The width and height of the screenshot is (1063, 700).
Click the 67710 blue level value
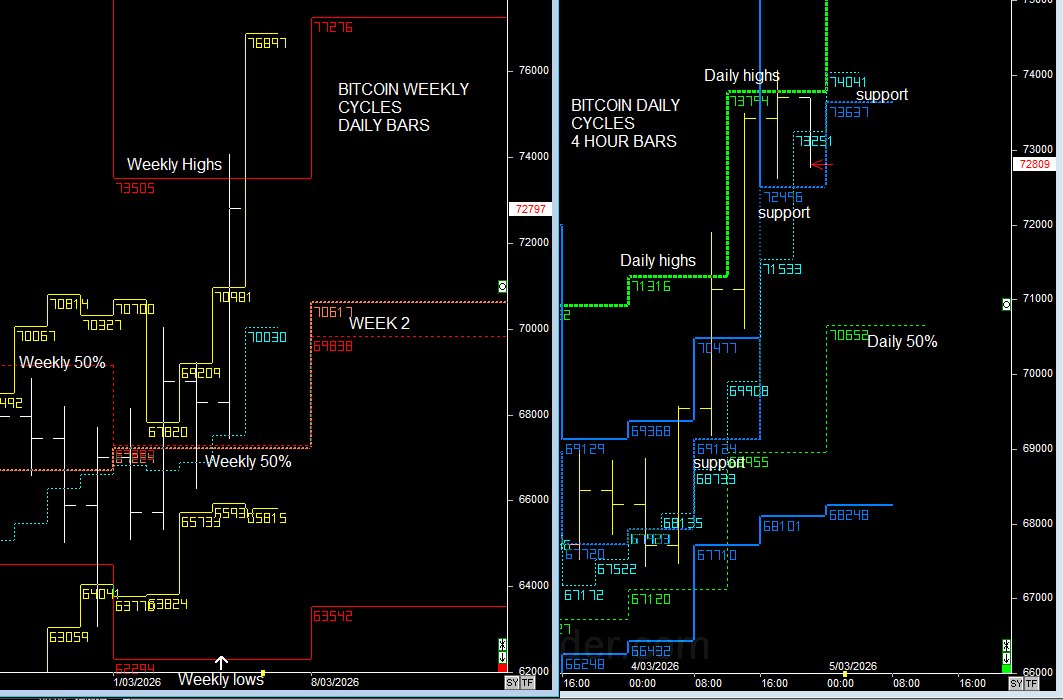click(x=717, y=555)
